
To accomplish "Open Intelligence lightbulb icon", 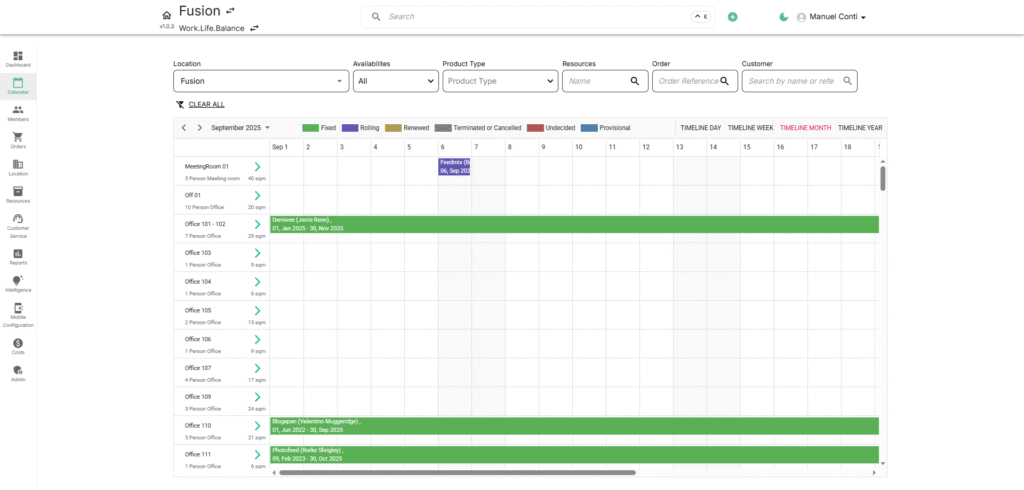I will 18,283.
